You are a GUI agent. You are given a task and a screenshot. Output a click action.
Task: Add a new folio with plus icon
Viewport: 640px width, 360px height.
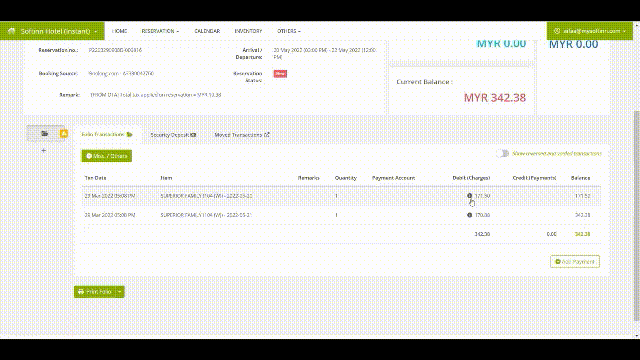tap(44, 150)
